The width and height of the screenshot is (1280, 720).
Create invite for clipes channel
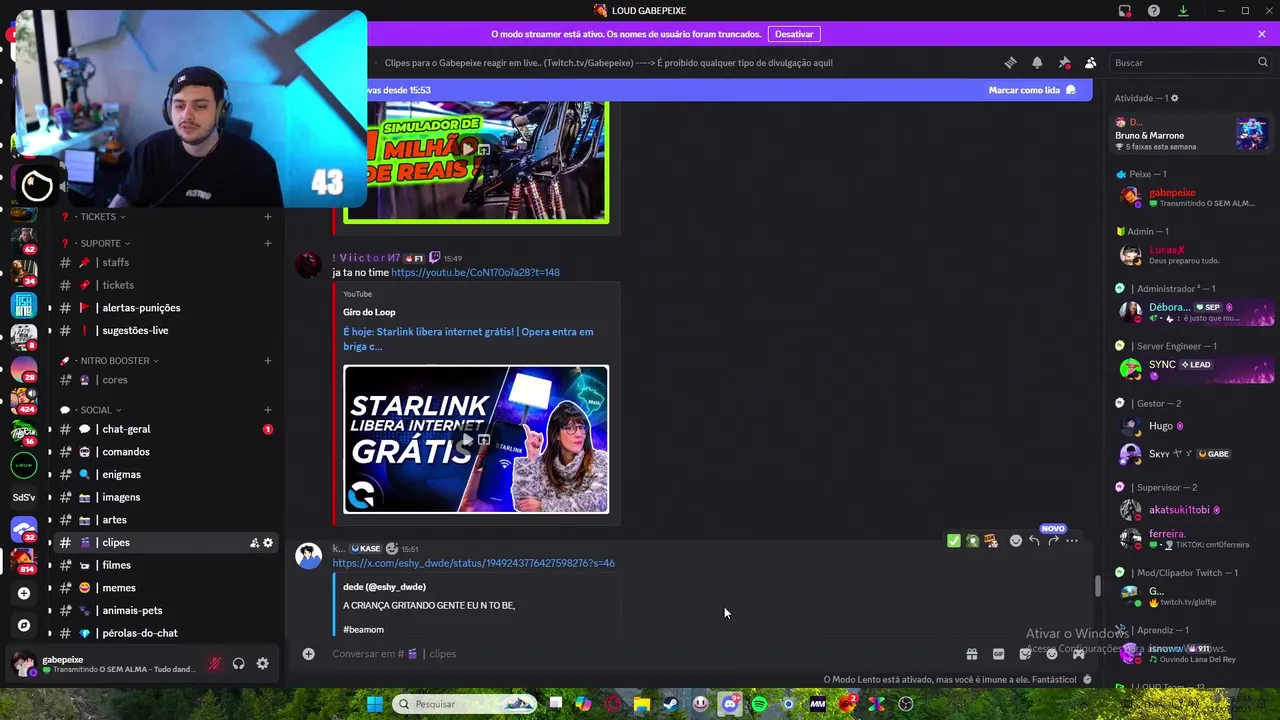point(254,543)
